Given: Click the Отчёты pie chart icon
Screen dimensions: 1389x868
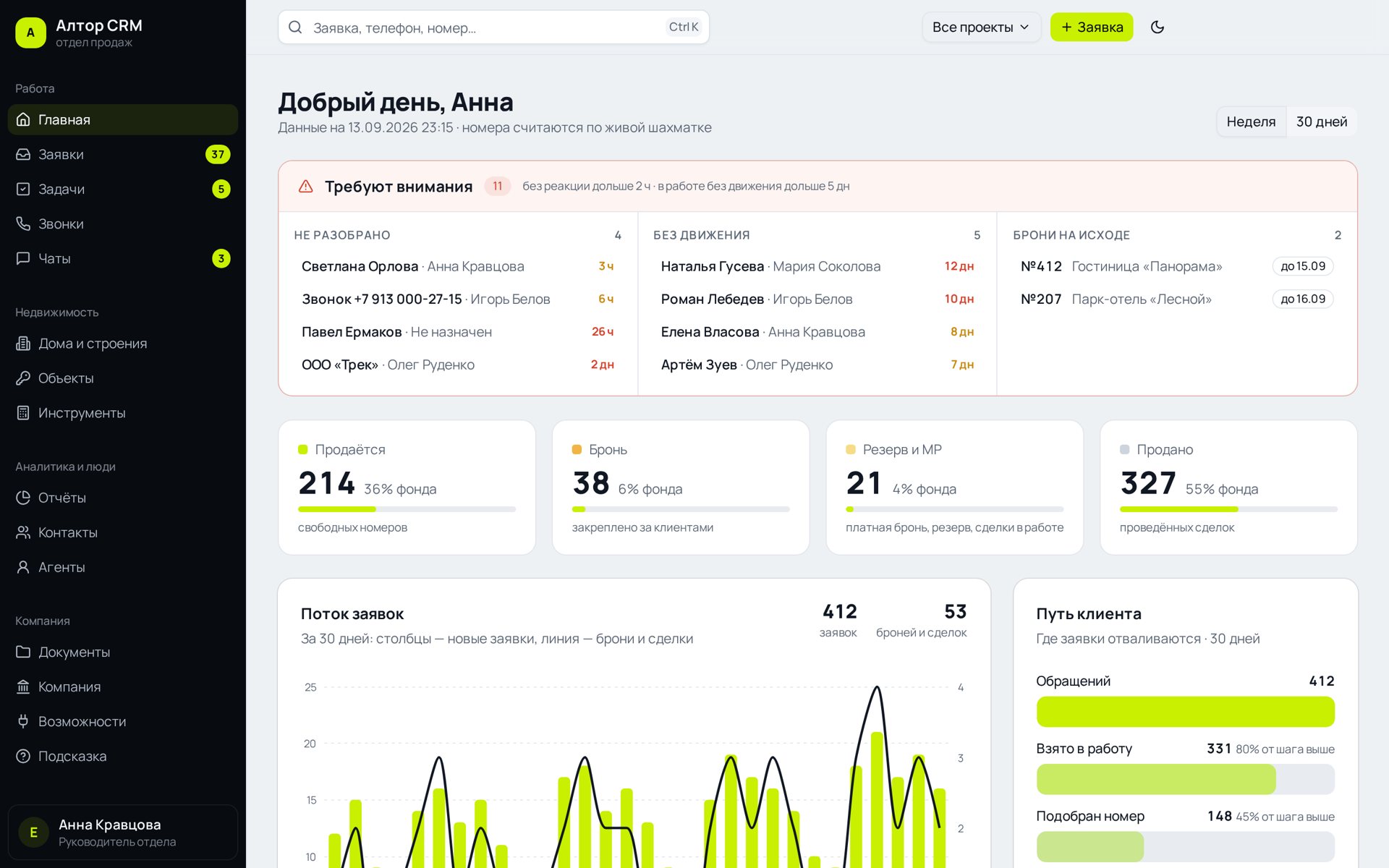Looking at the screenshot, I should [x=23, y=498].
